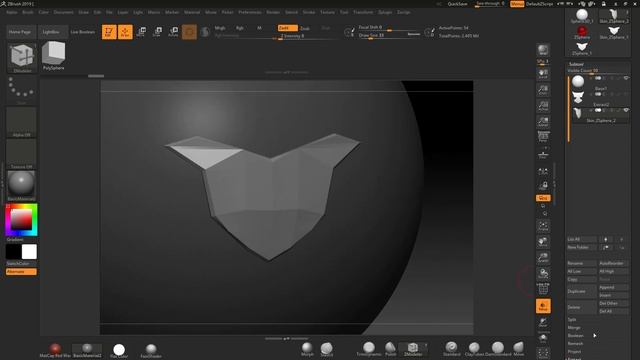Toggle the M material channel

[x=259, y=28]
